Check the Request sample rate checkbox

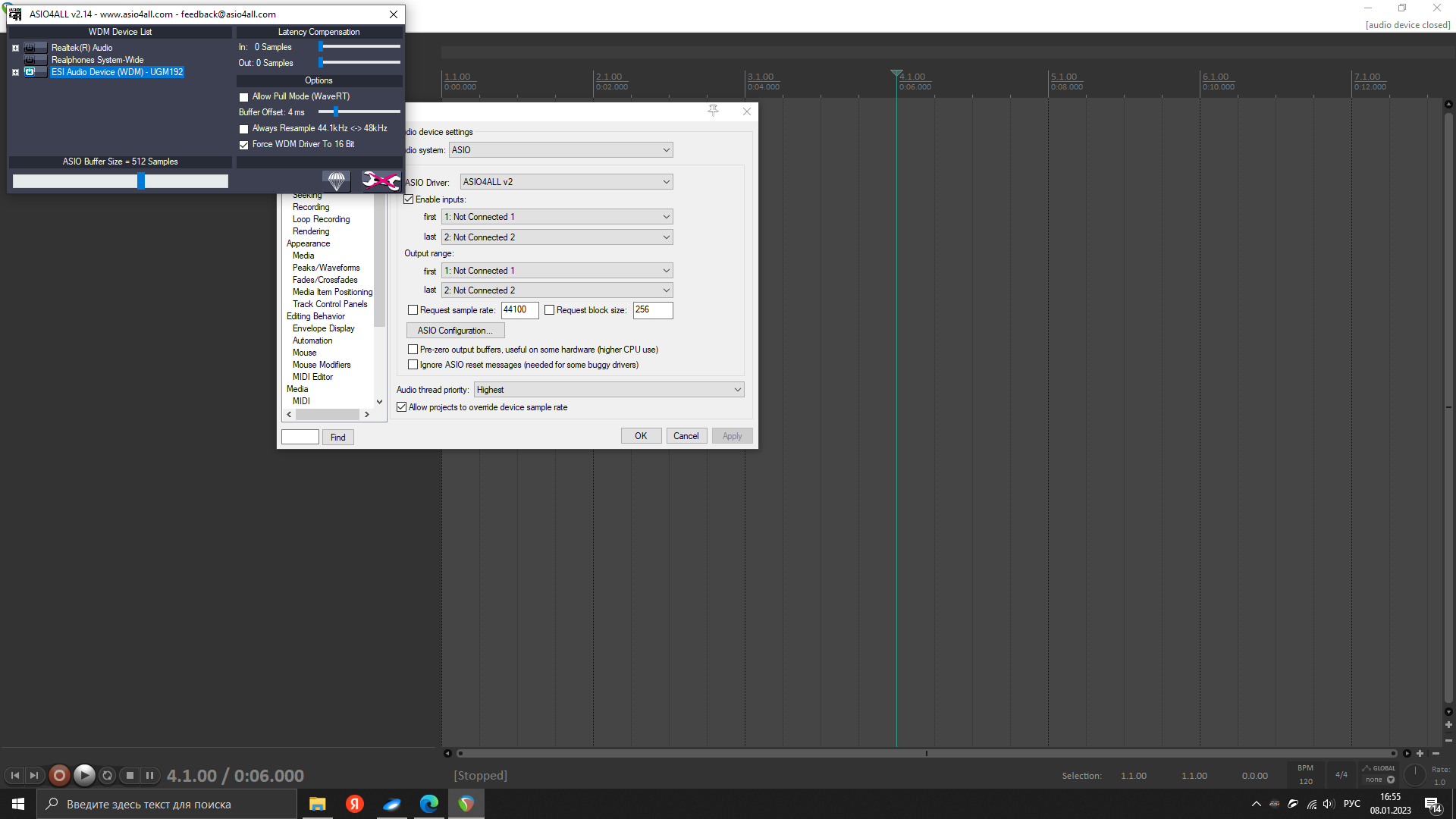click(413, 310)
